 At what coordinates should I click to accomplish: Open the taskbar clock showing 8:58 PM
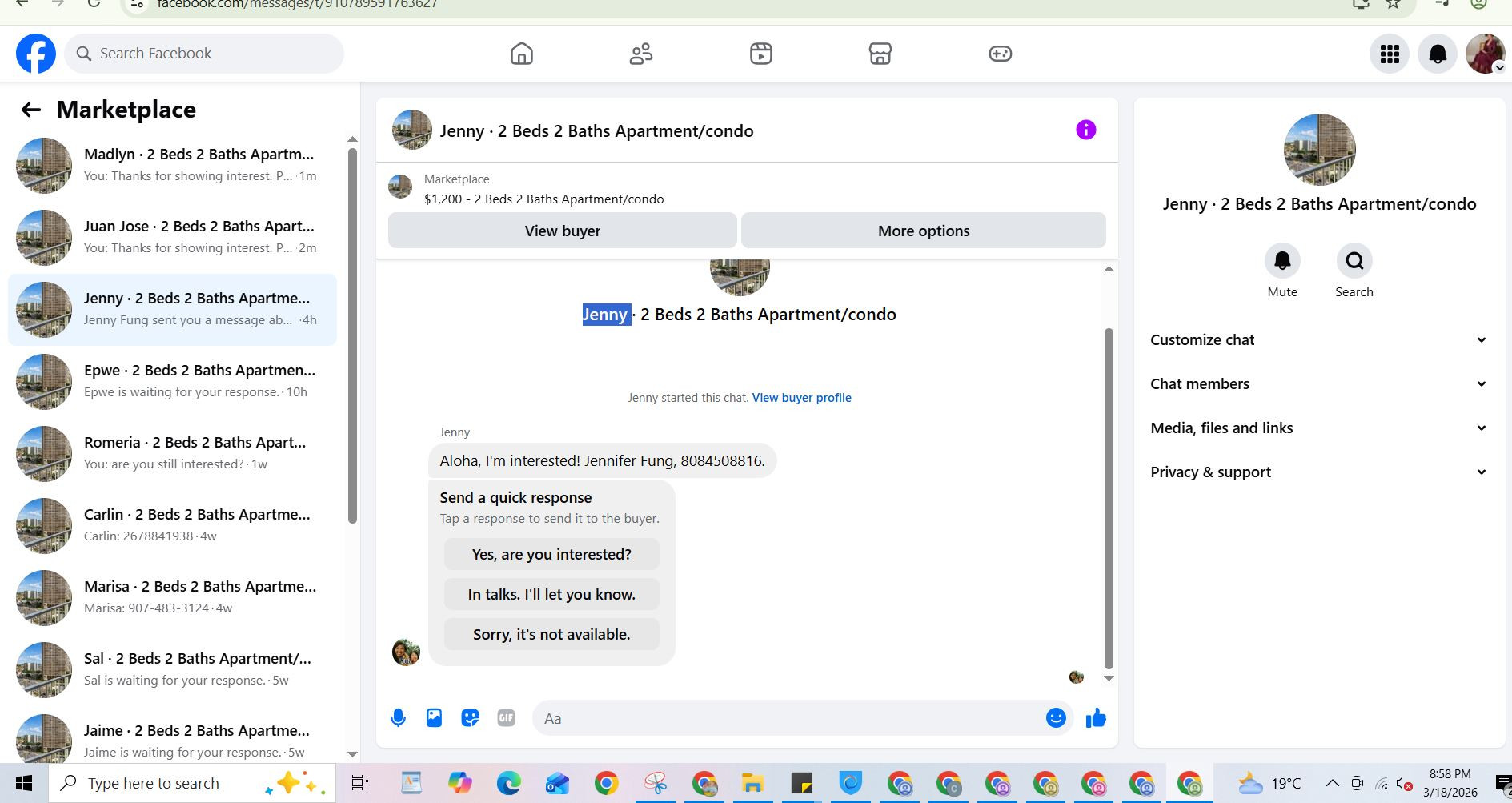1450,783
